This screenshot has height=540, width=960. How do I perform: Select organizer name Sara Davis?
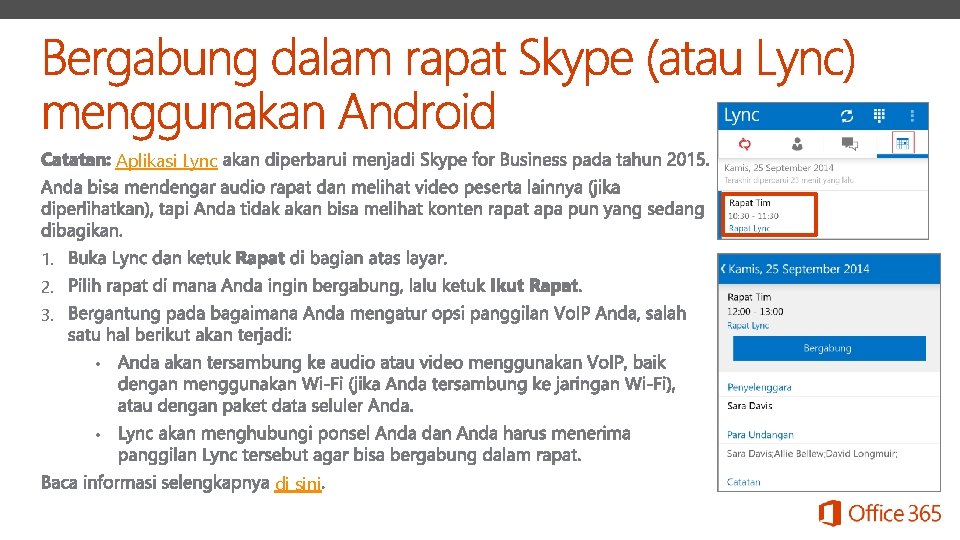click(x=749, y=406)
